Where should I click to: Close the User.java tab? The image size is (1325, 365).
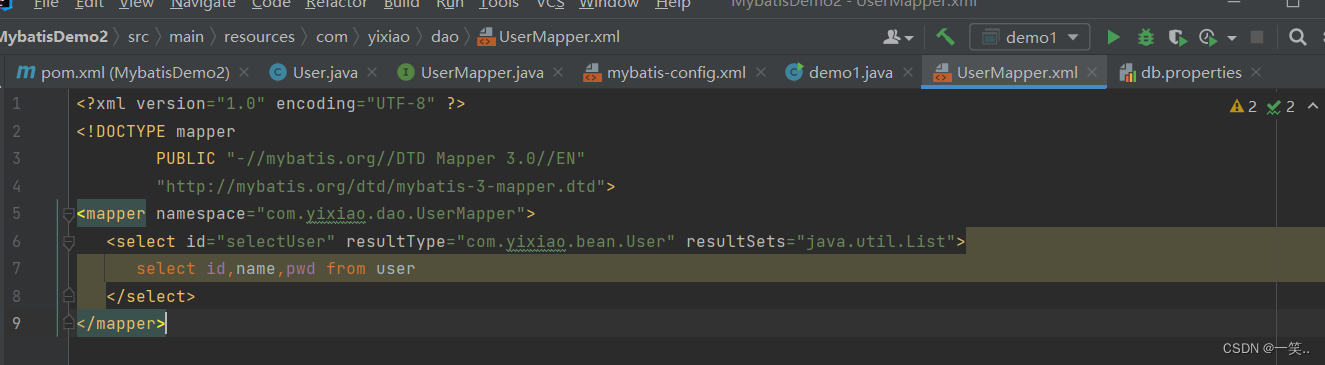[372, 73]
